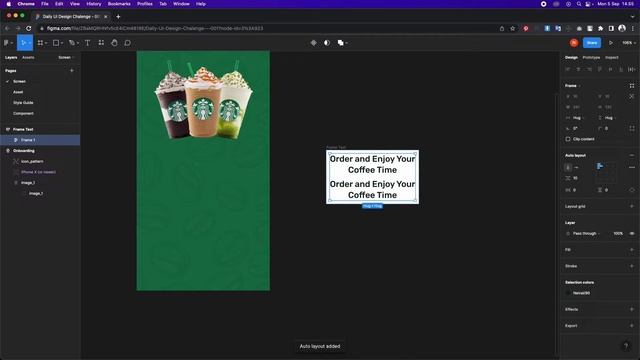Image resolution: width=640 pixels, height=360 pixels.
Task: Open Boolean operations dropdown arrow
Action: (x=347, y=43)
